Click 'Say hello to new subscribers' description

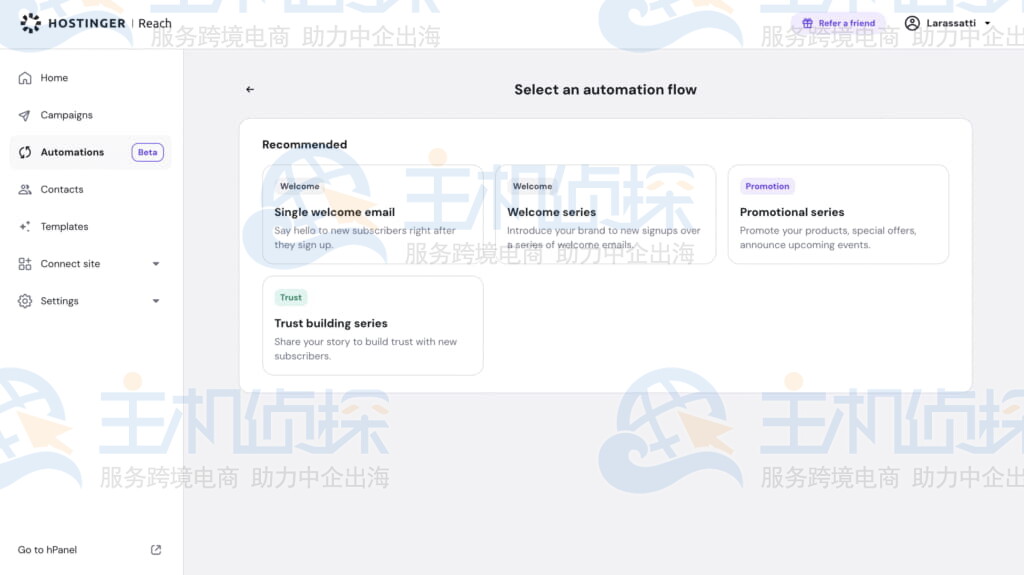point(364,237)
